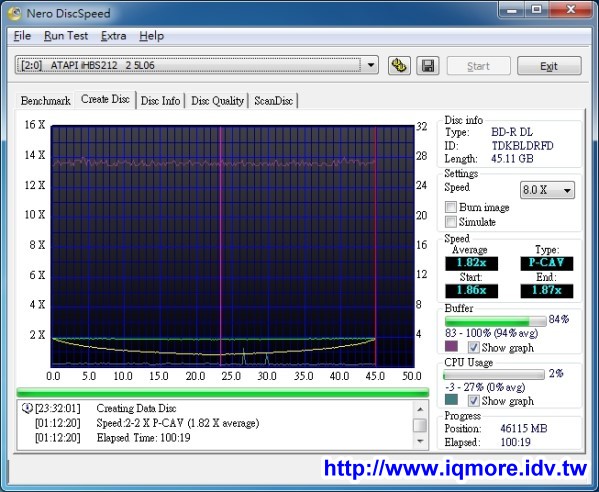Toggle Buffer Show graph checkbox
Viewport: 599px width, 492px height.
(473, 347)
